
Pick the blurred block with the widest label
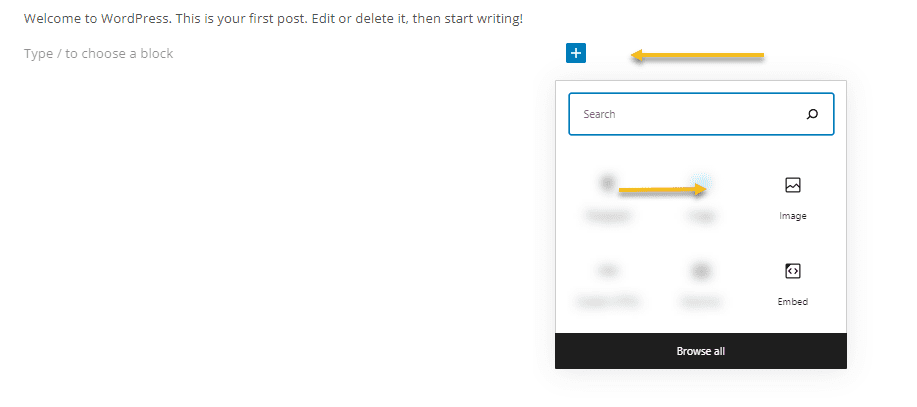click(608, 284)
